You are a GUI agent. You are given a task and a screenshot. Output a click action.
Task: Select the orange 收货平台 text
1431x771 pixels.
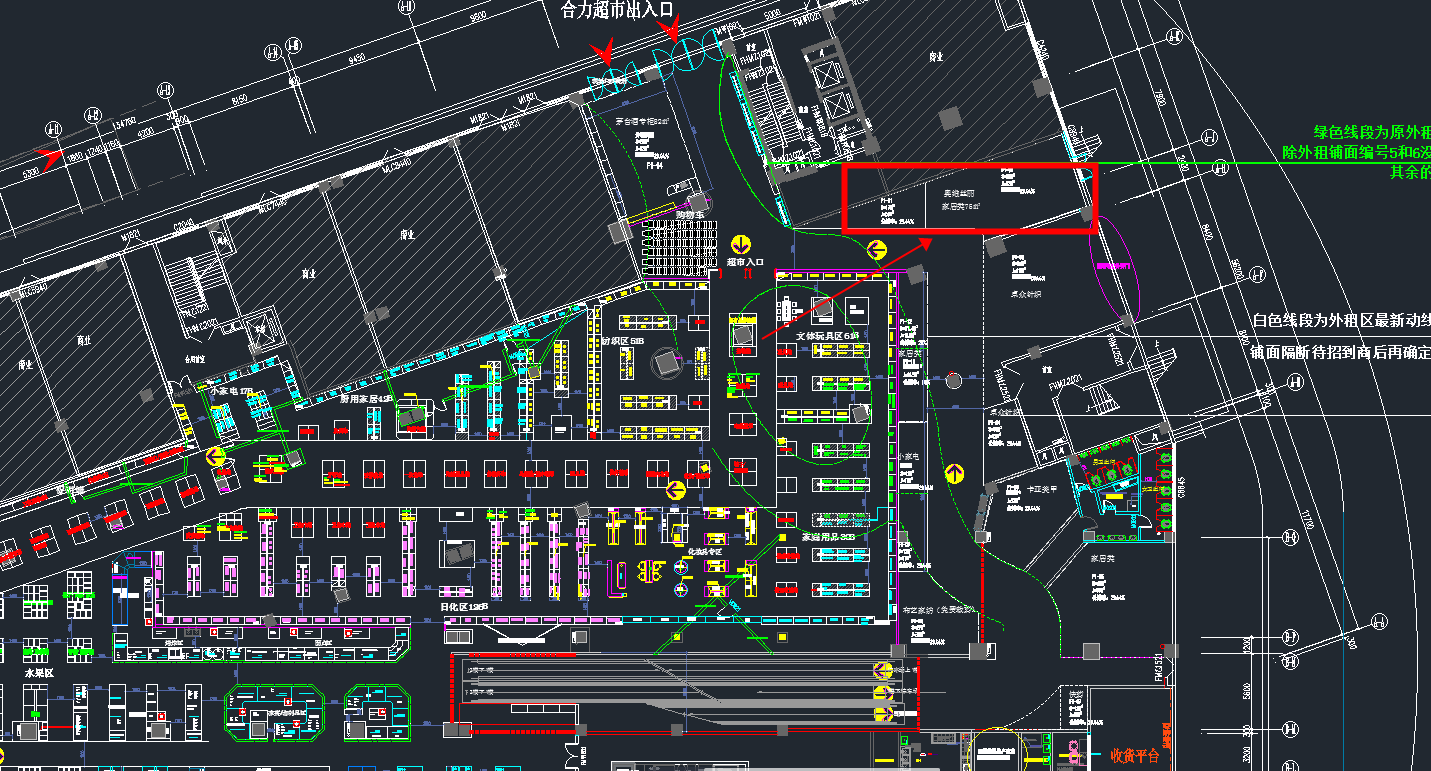(x=1135, y=755)
